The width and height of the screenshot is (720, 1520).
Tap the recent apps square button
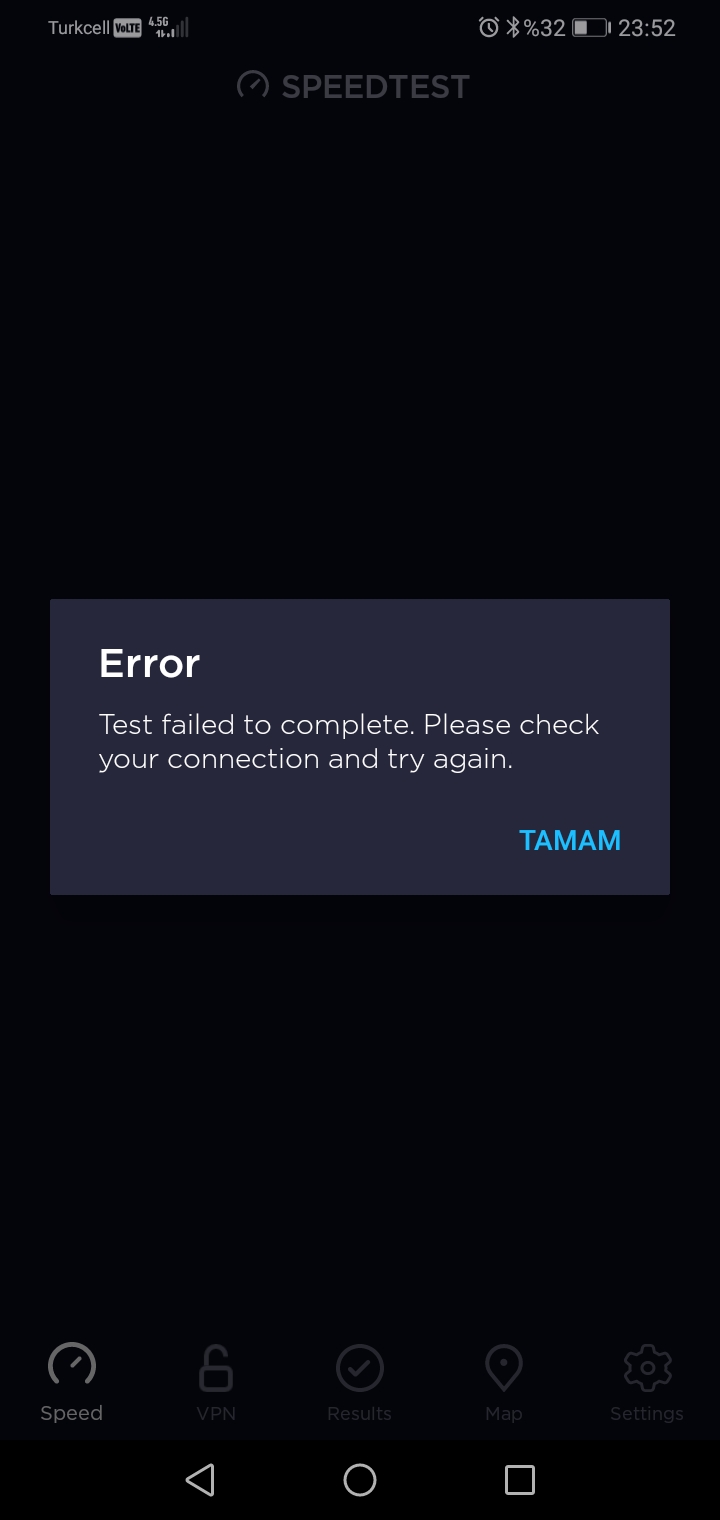pyautogui.click(x=520, y=1480)
